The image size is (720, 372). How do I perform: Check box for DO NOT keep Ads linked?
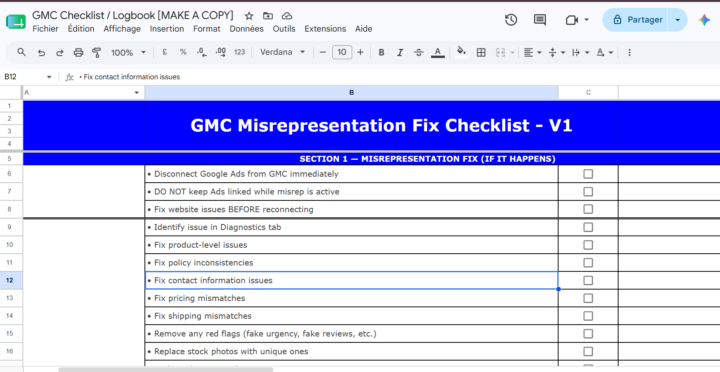(588, 192)
